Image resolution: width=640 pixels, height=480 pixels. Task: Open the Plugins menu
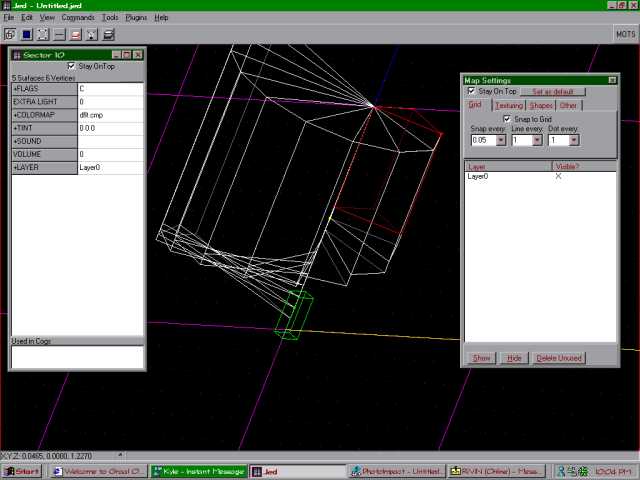point(136,18)
